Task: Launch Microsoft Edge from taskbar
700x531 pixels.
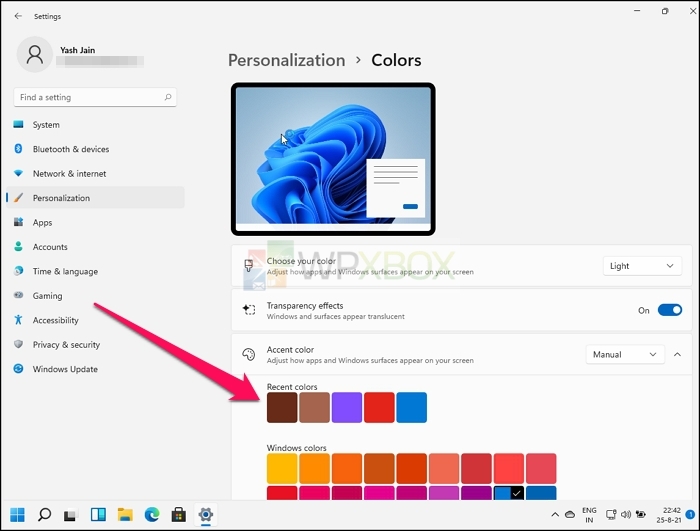Action: coord(152,514)
